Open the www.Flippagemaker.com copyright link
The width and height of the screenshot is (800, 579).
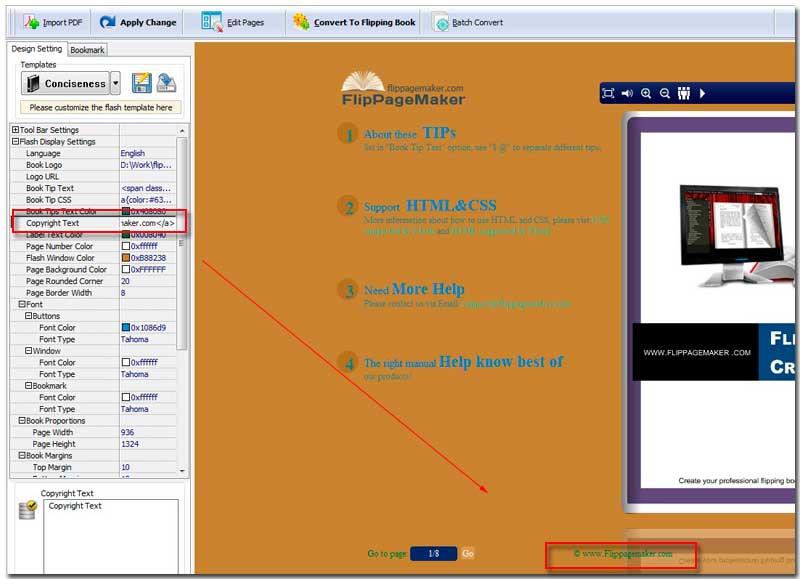click(623, 553)
